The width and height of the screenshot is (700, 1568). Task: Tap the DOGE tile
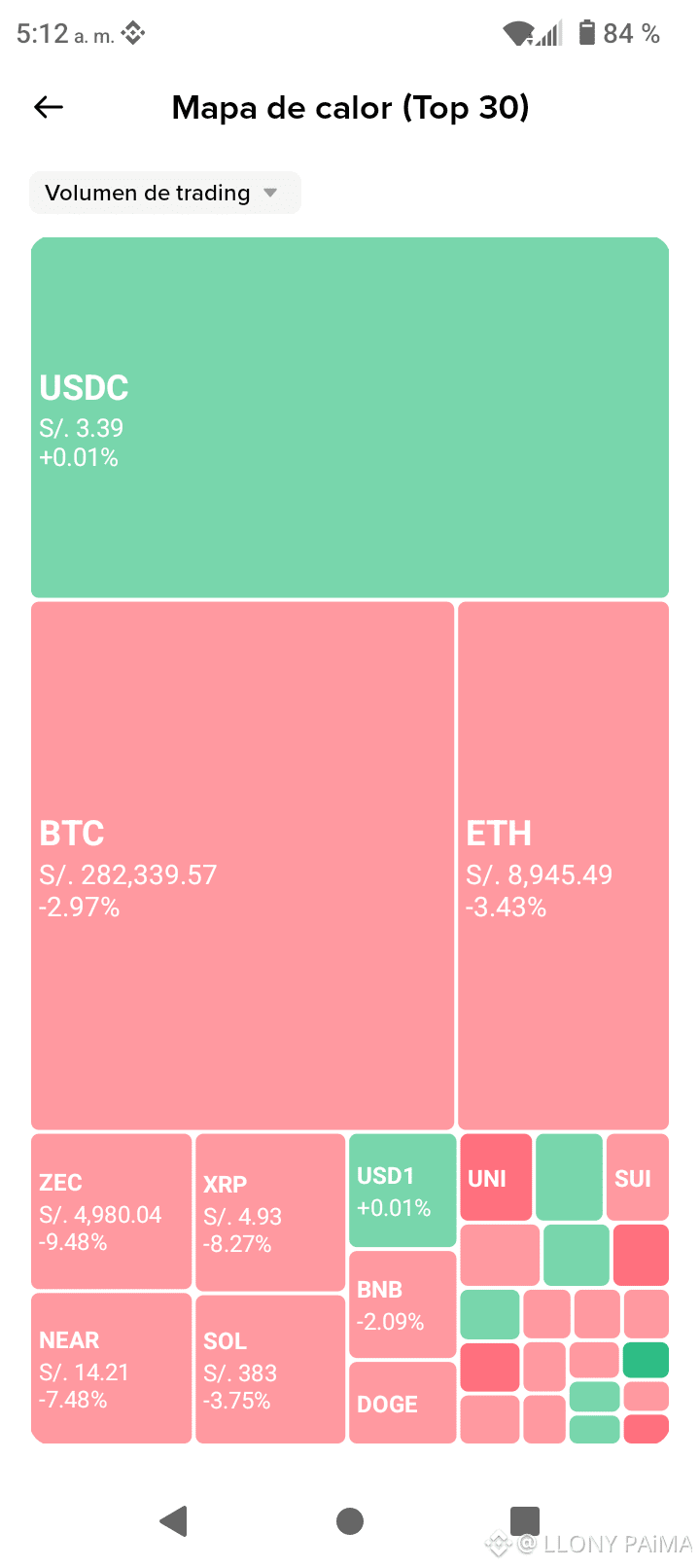pos(402,1403)
